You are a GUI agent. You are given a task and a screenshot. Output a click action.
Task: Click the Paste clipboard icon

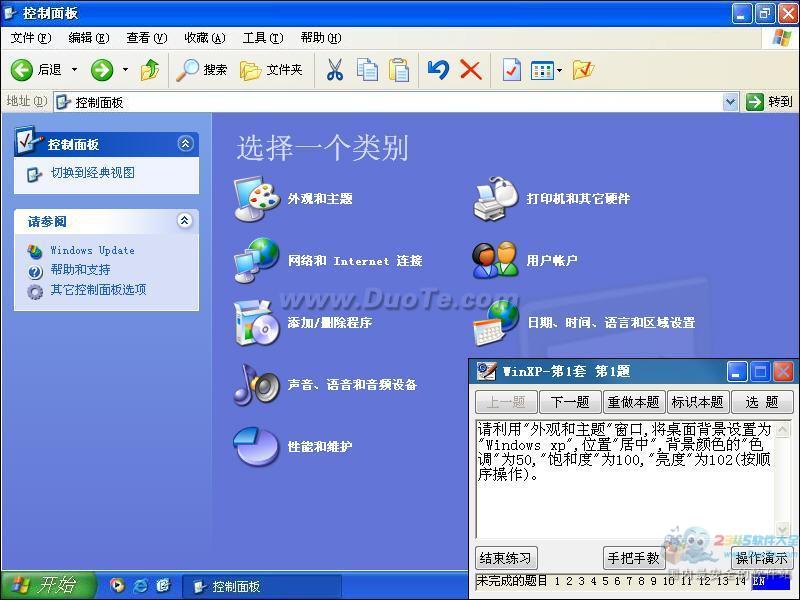pos(398,70)
